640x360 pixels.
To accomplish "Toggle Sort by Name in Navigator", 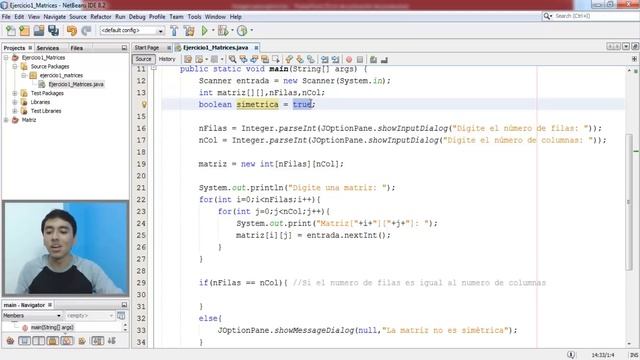I will click(97, 340).
